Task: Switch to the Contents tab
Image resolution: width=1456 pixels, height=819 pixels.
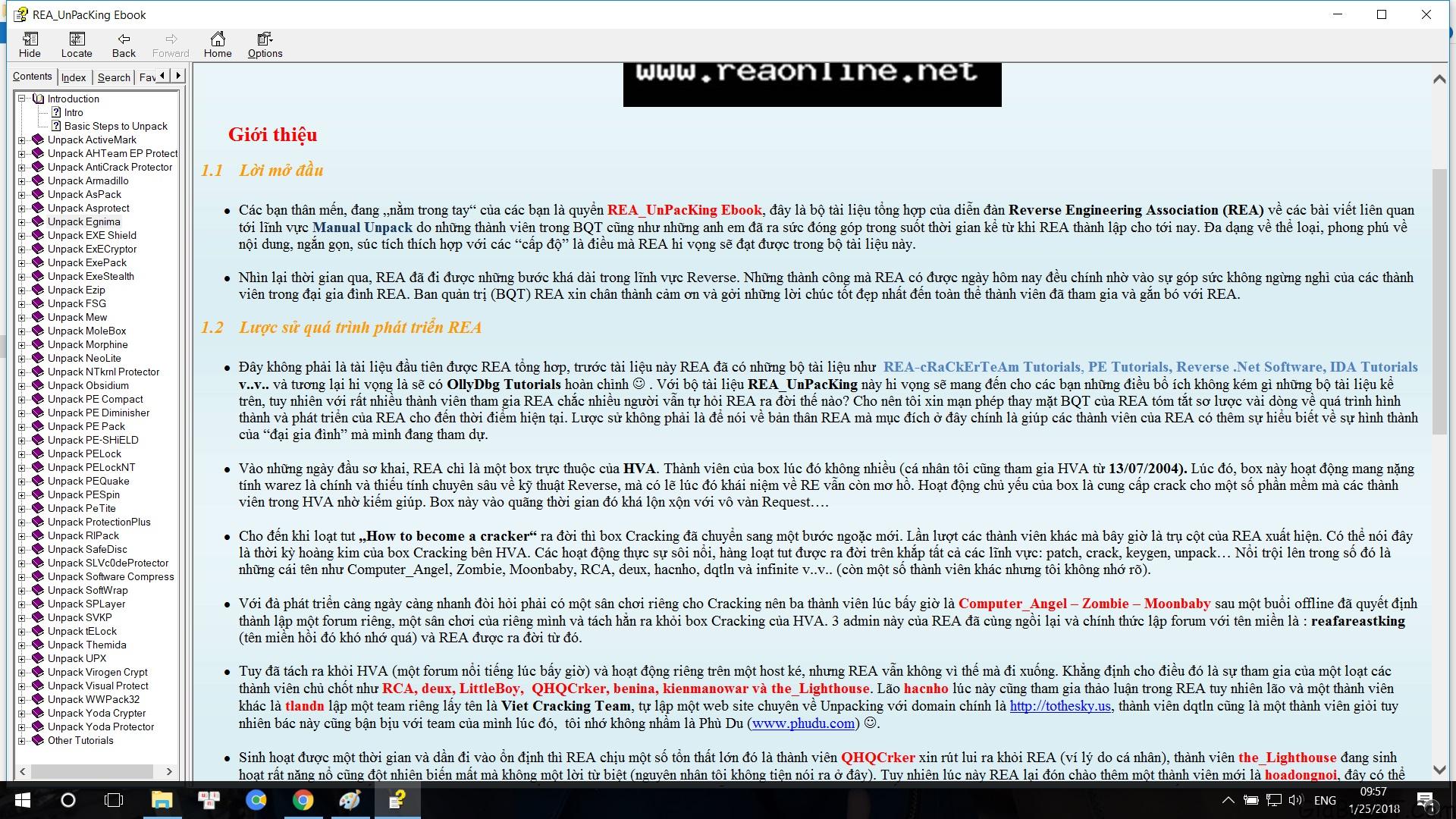Action: coord(33,76)
